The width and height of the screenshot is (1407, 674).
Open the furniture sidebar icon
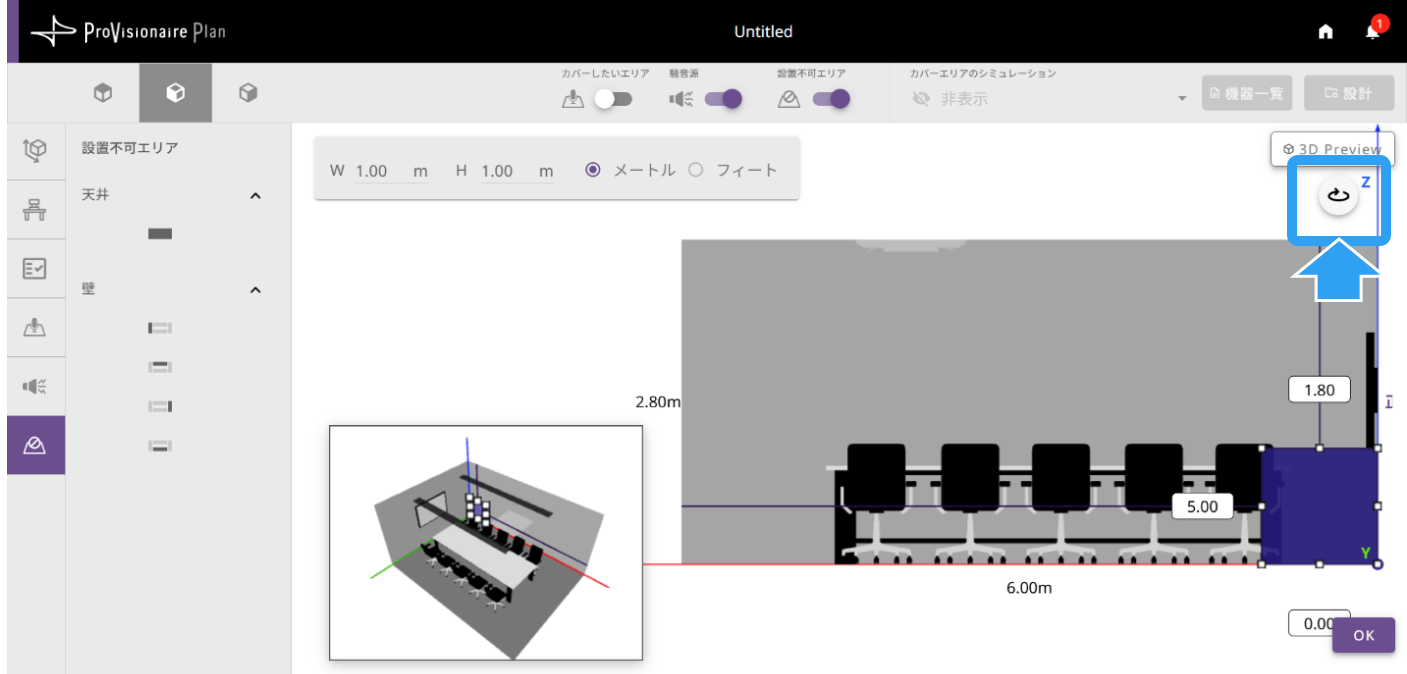click(x=36, y=210)
